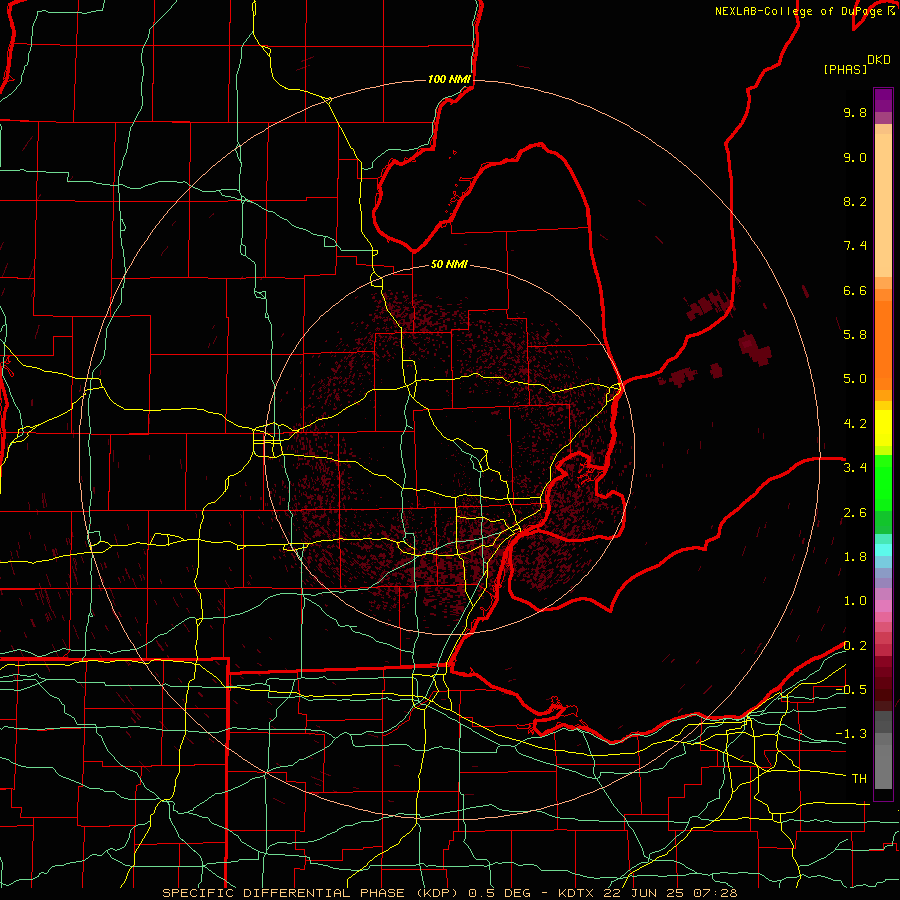Select the 5.0 color scale value
Image resolution: width=900 pixels, height=900 pixels.
[855, 379]
